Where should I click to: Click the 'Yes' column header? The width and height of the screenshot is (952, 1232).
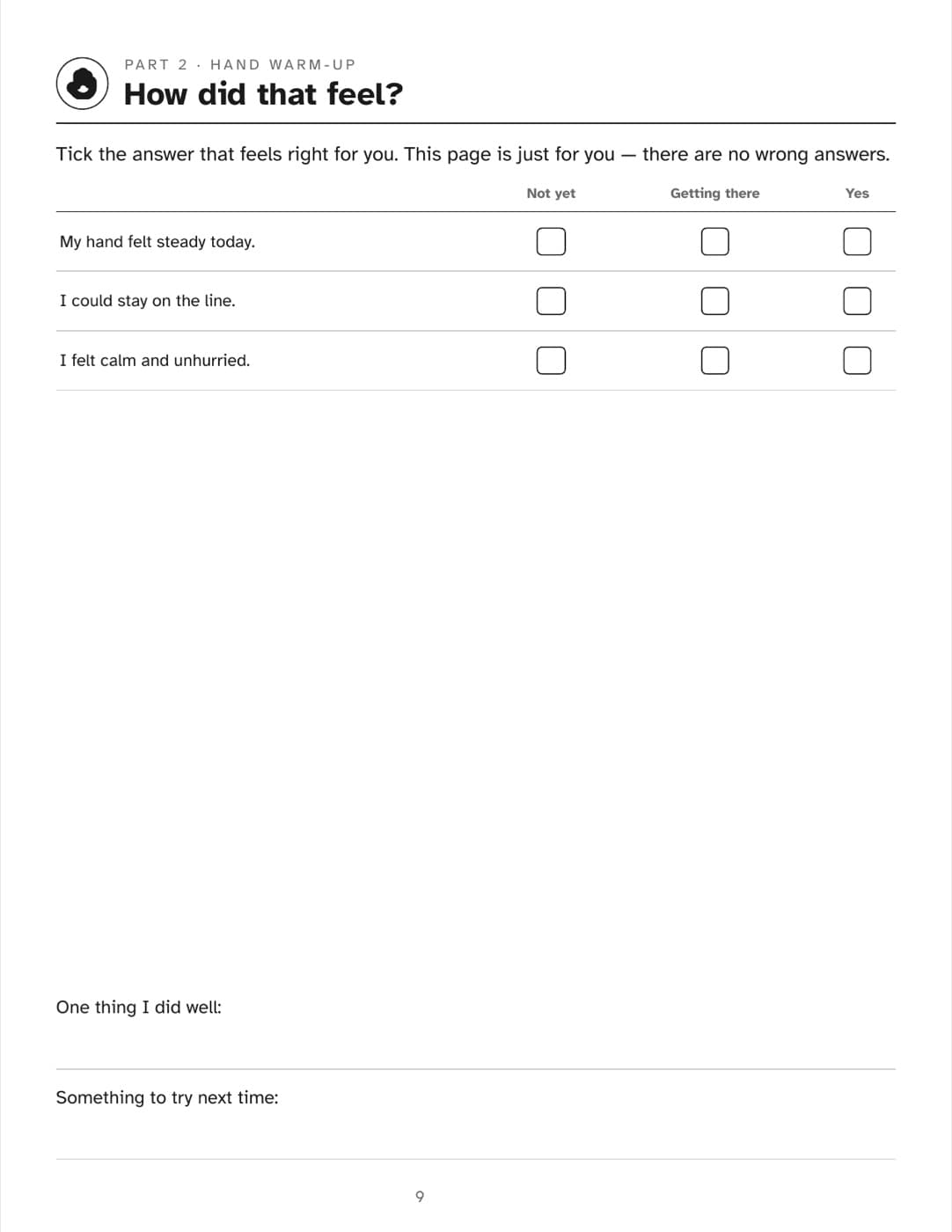(857, 194)
